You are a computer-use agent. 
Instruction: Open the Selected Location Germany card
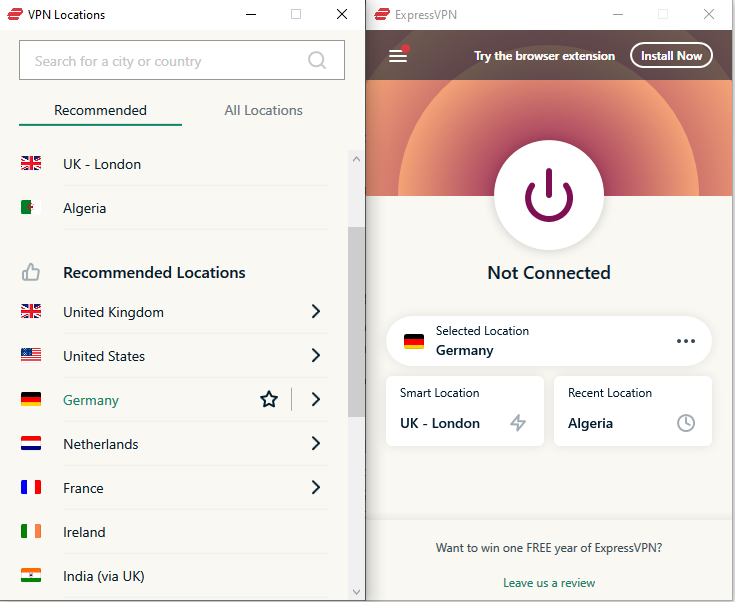coord(549,341)
